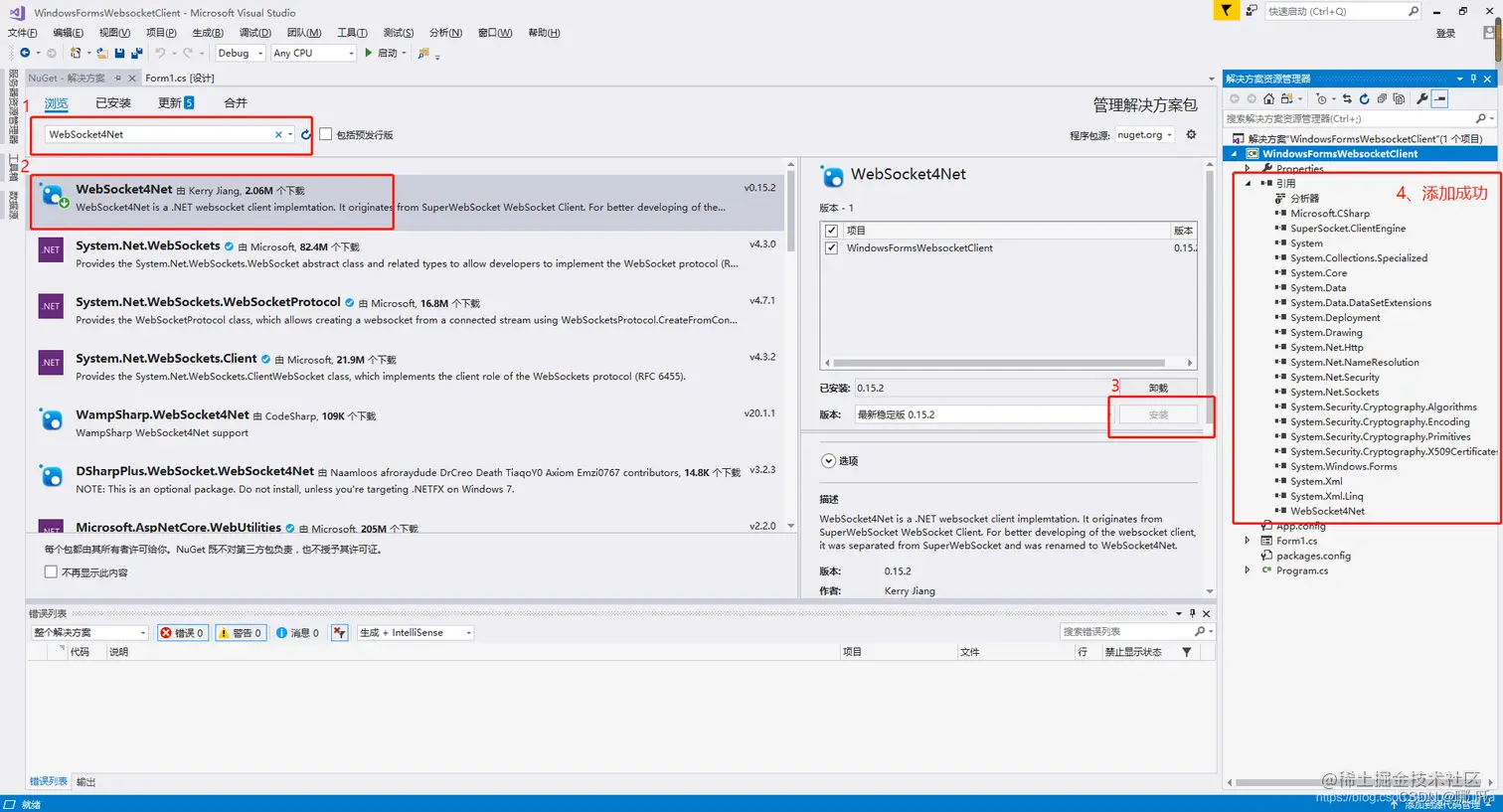Click the green start debugging play icon
The height and width of the screenshot is (812, 1503).
pyautogui.click(x=369, y=53)
